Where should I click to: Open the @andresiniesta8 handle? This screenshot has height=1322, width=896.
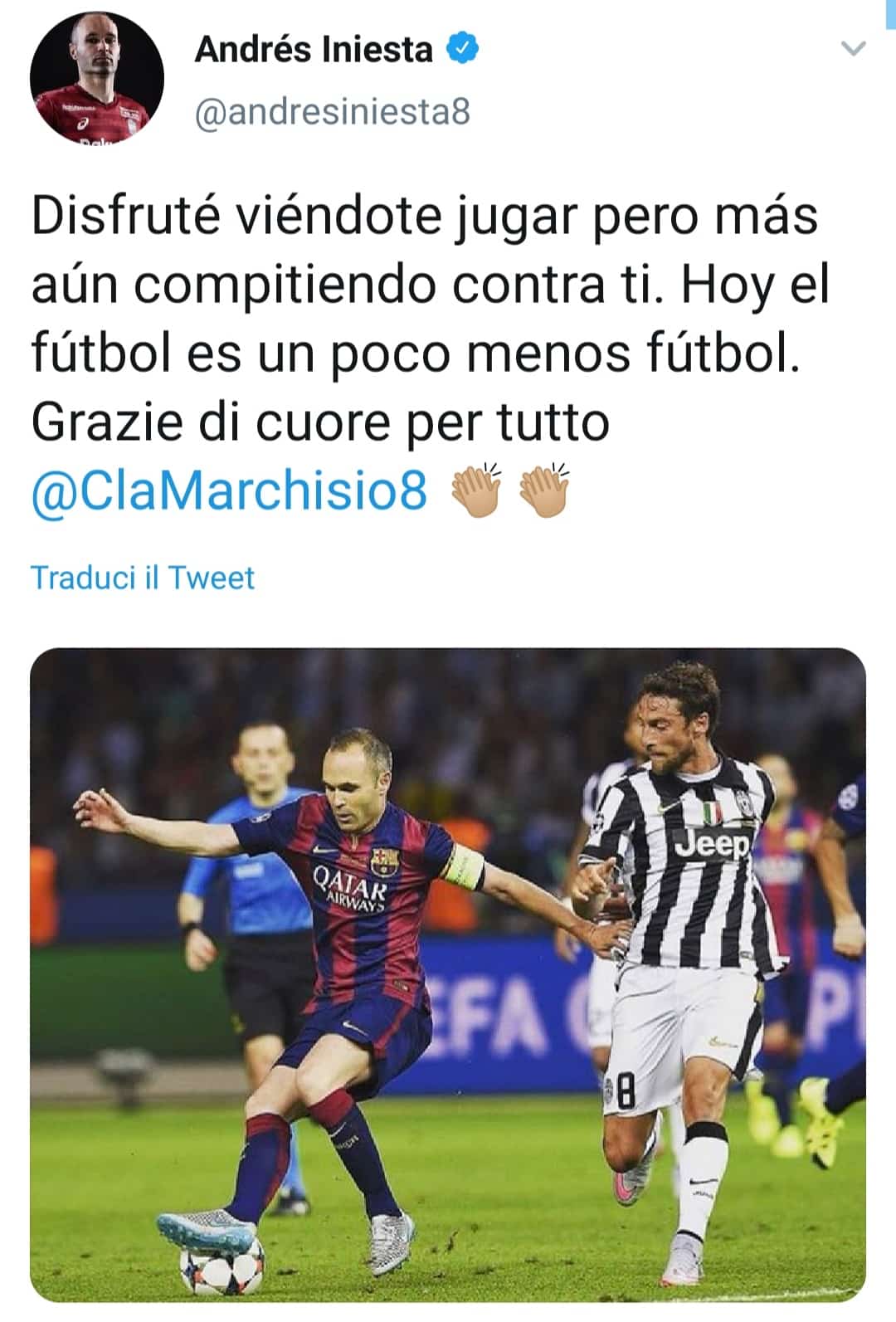[333, 111]
